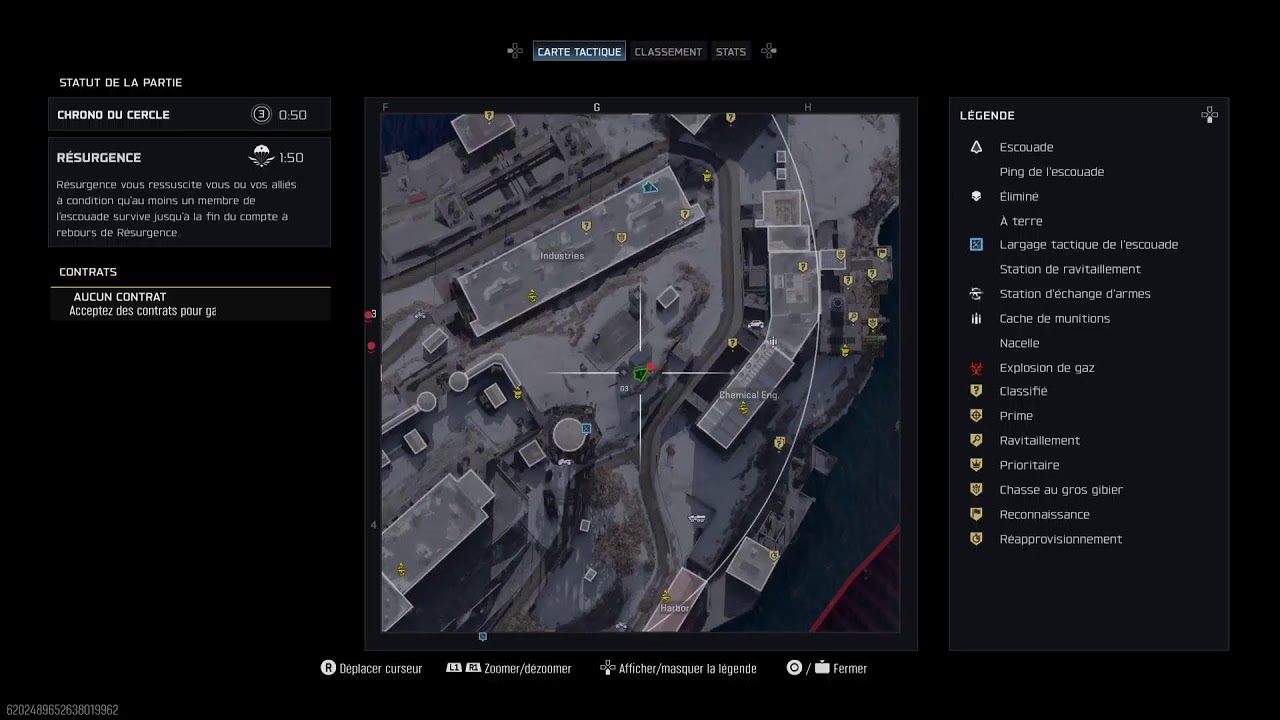Click the À terre legend entry

(1021, 221)
